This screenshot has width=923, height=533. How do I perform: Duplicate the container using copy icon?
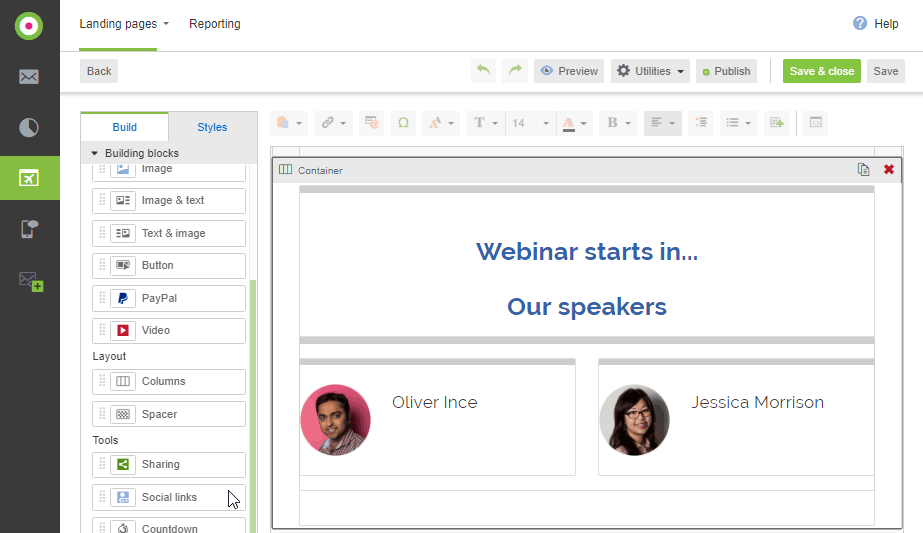coord(863,170)
